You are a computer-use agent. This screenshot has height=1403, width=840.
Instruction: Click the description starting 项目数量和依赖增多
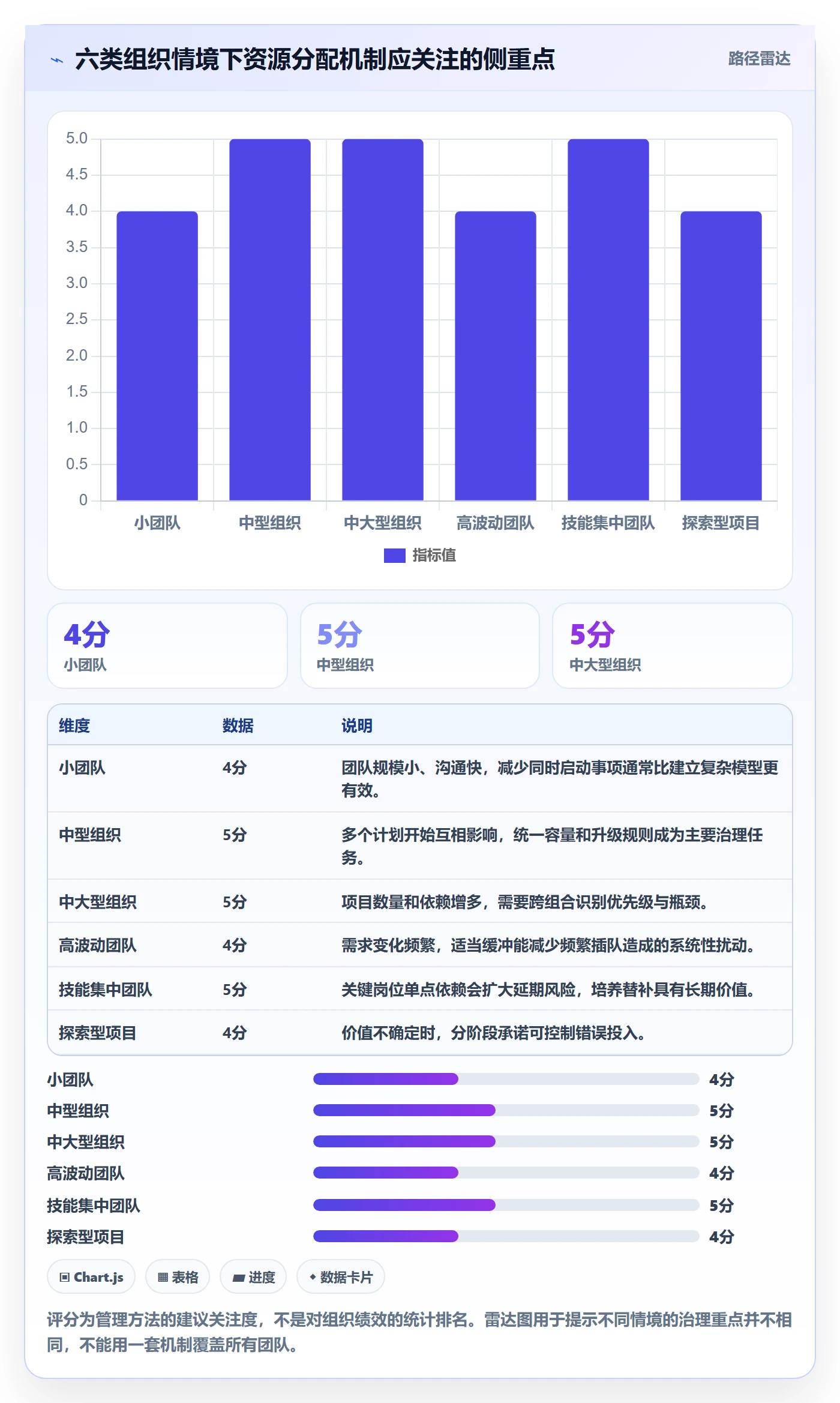[x=524, y=902]
